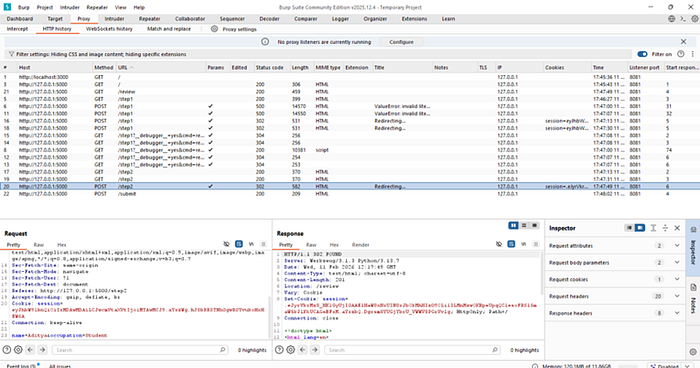This screenshot has width=700, height=368.
Task: Open Response pane hamburger options menu
Action: [x=536, y=244]
